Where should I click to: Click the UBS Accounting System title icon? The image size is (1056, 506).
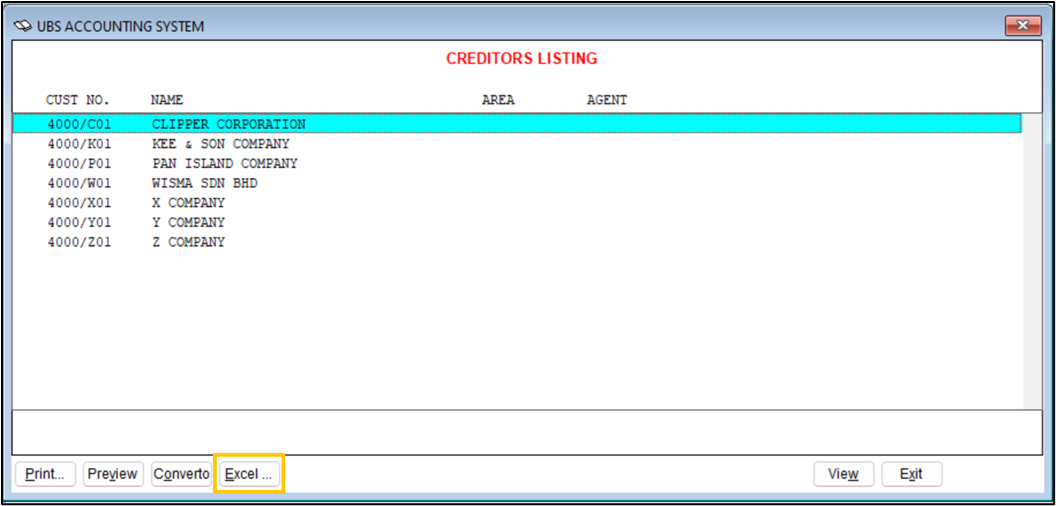click(x=24, y=27)
